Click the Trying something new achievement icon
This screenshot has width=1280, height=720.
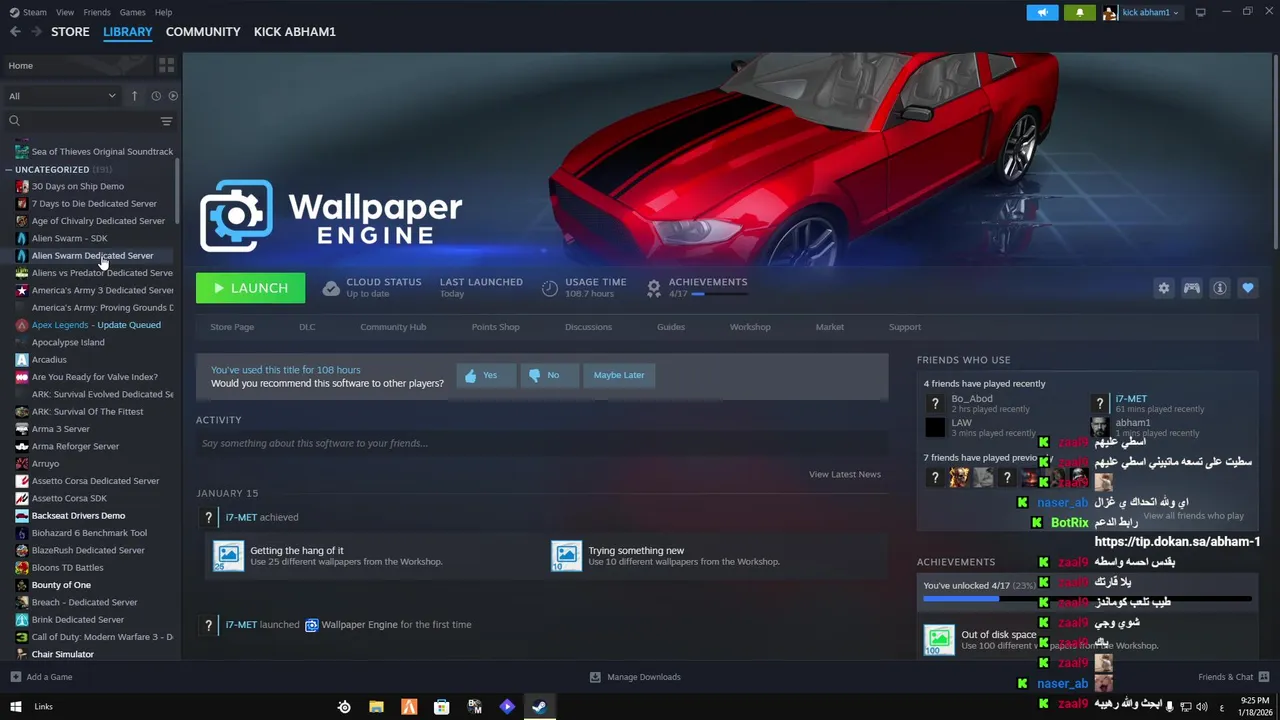[x=566, y=556]
